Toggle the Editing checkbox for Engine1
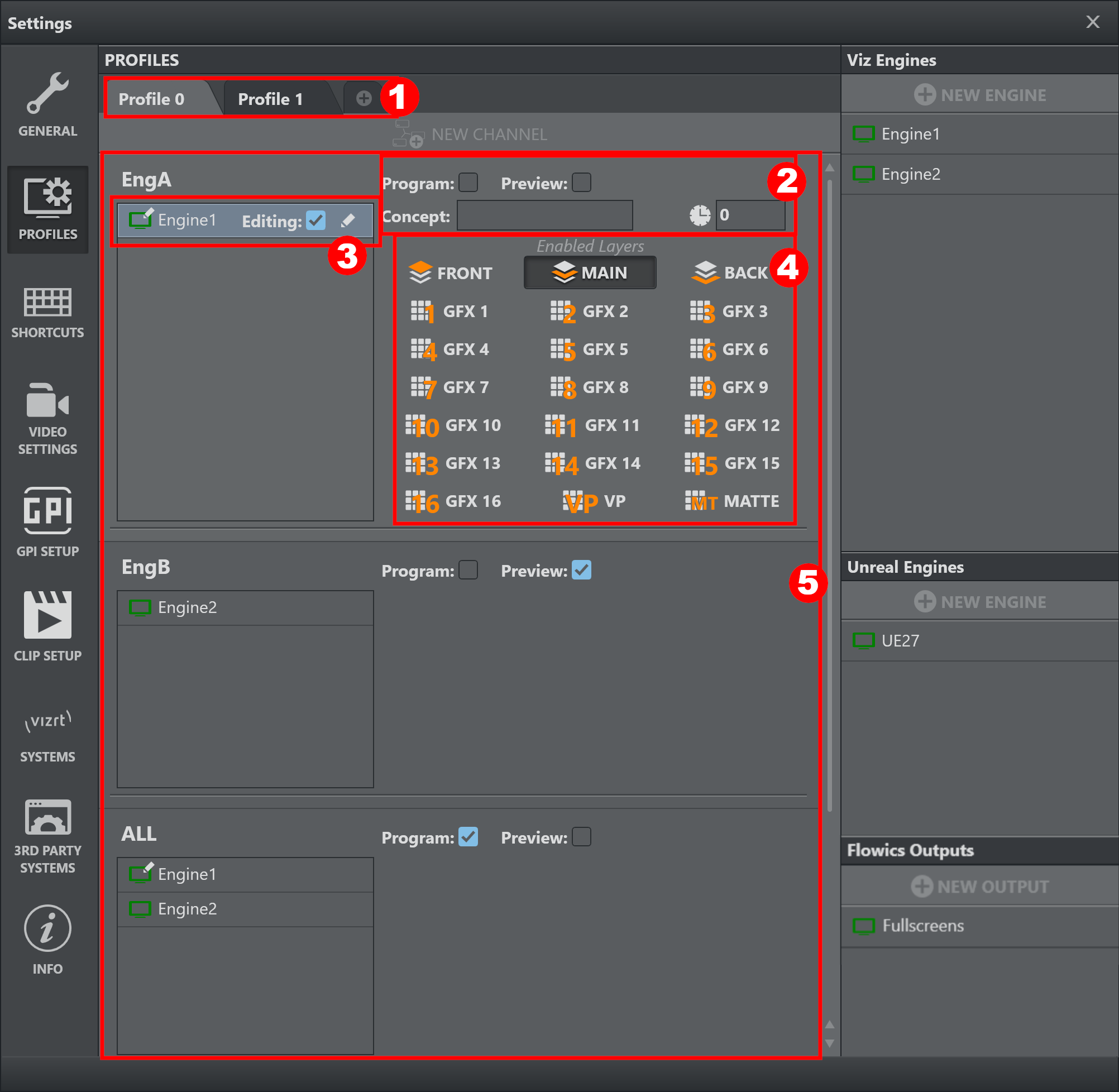Image resolution: width=1119 pixels, height=1092 pixels. 316,220
